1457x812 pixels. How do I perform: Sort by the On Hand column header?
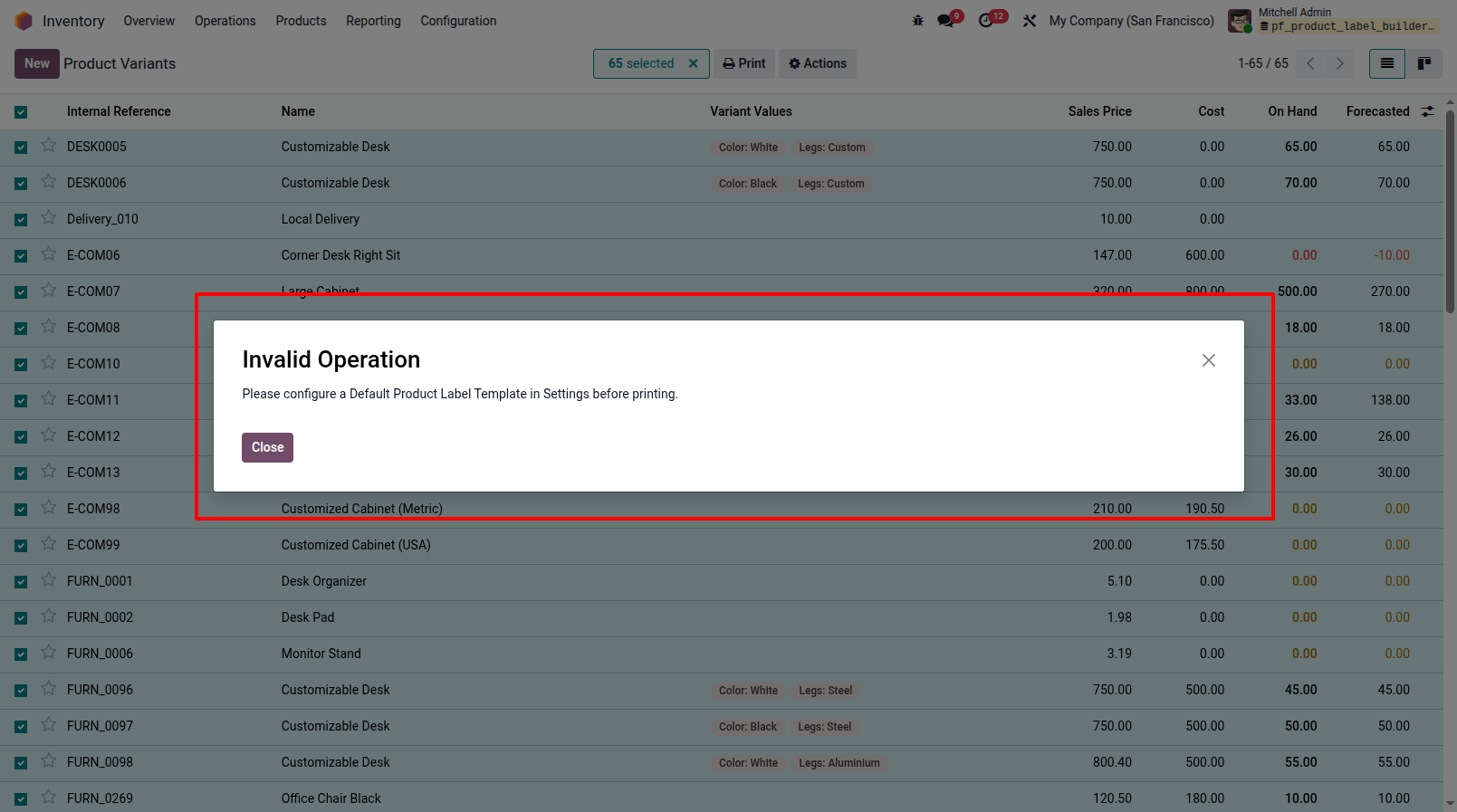(x=1292, y=111)
